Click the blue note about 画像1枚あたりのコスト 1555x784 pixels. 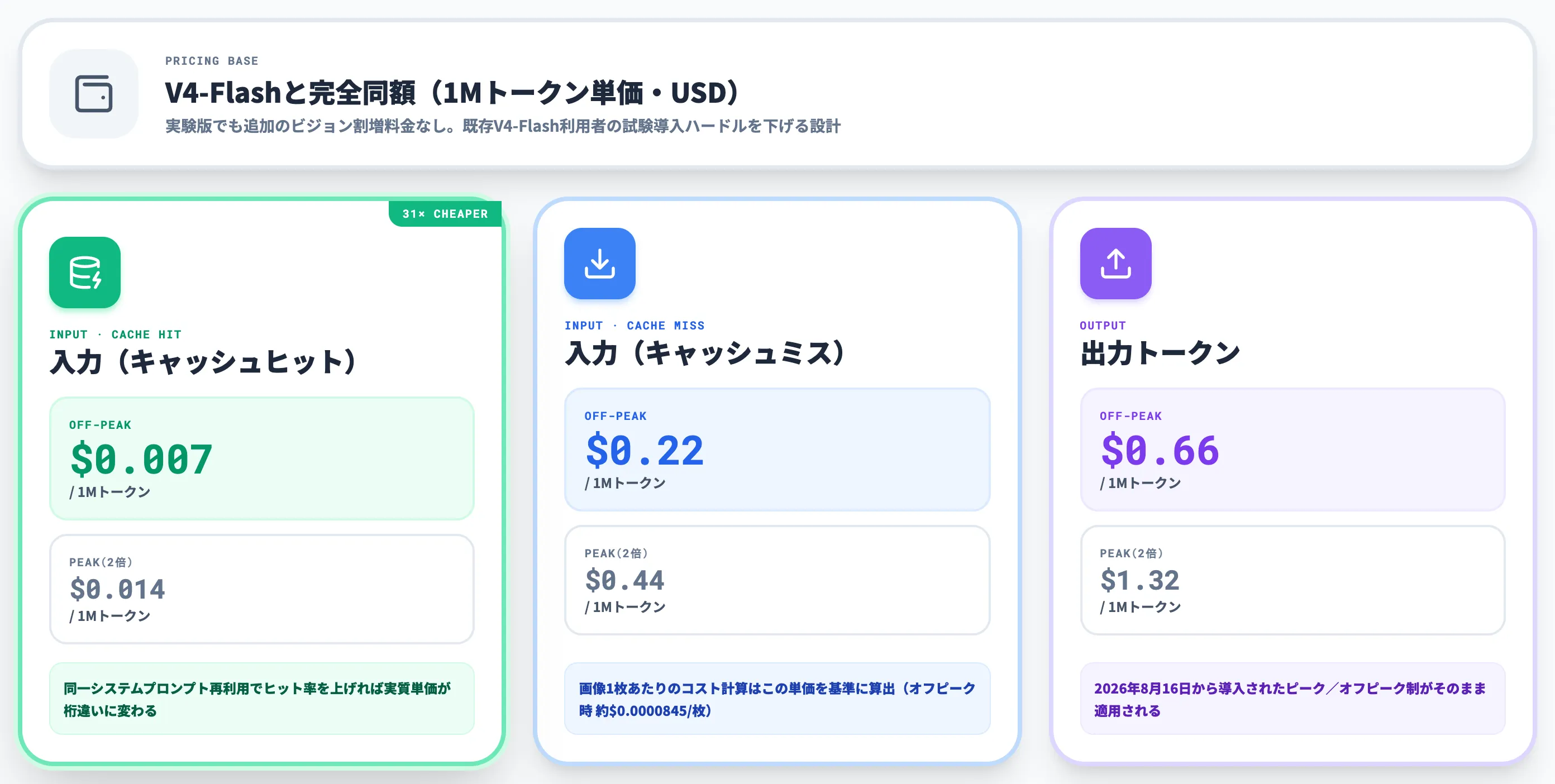coord(777,699)
